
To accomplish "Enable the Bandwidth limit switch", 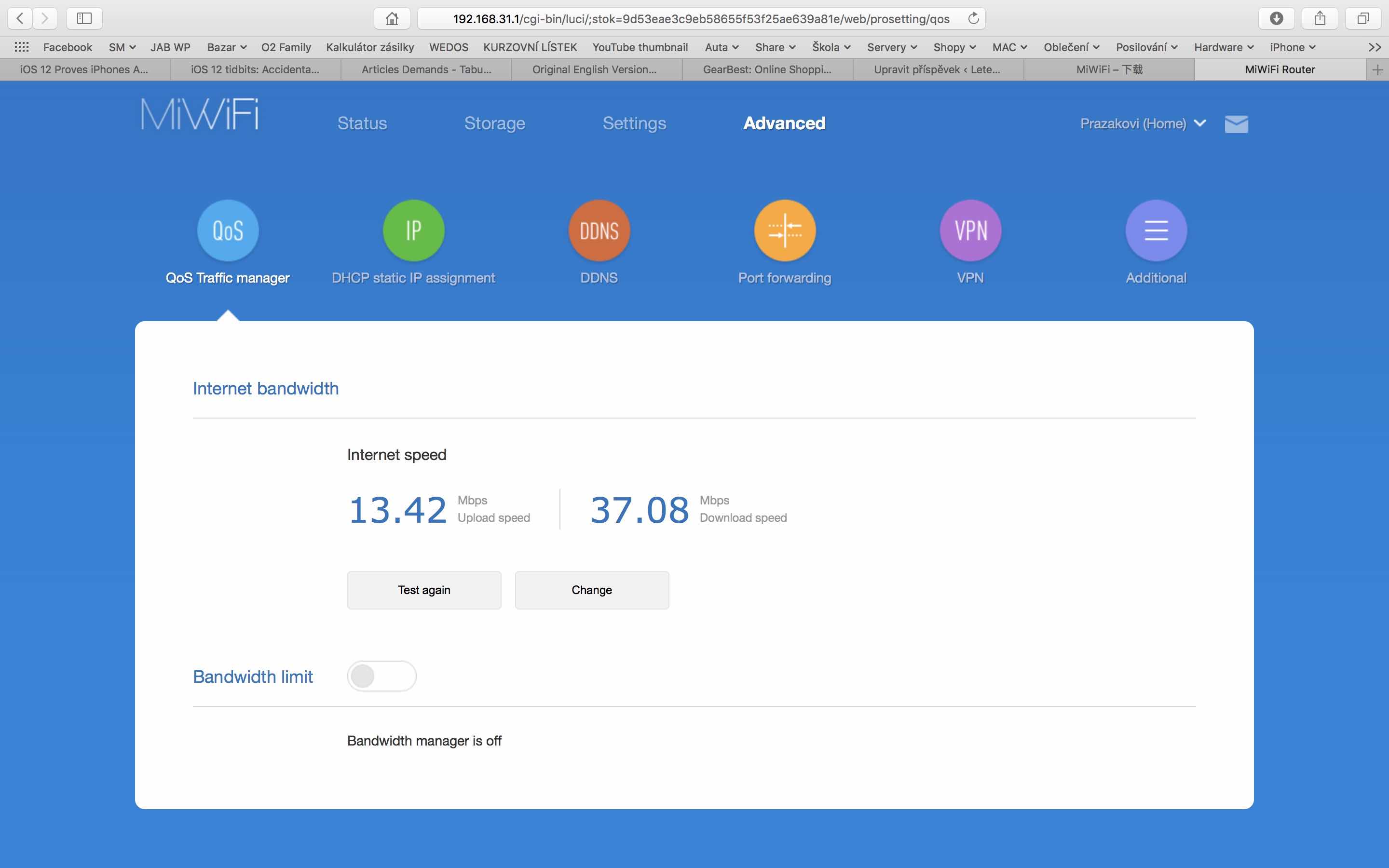I will tap(381, 676).
